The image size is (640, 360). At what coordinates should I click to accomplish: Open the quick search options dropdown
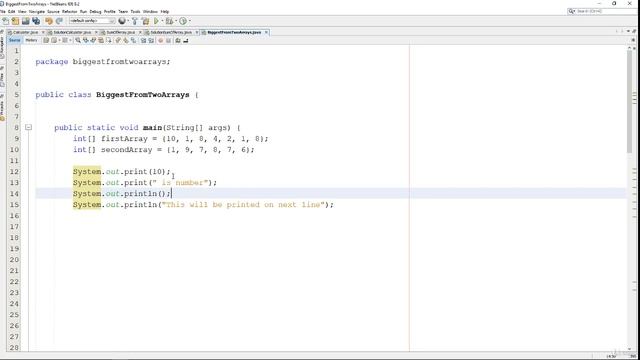pyautogui.click(x=571, y=11)
